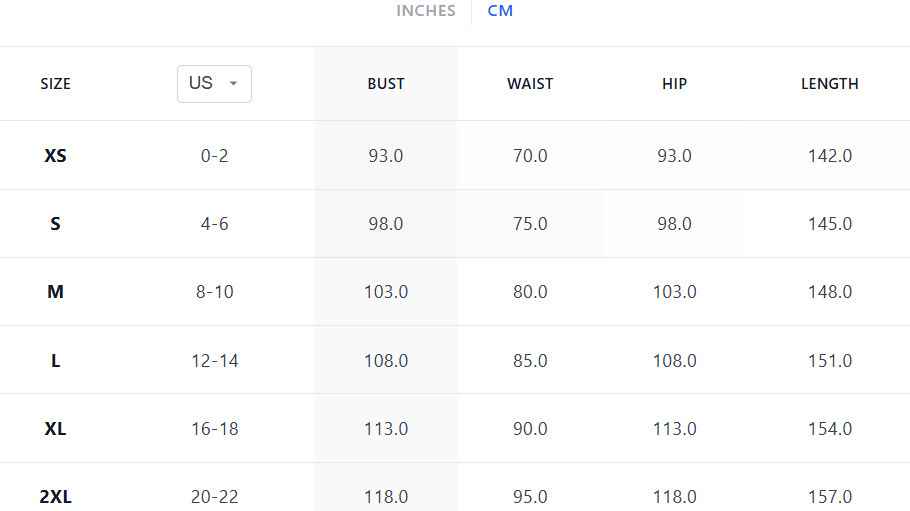910x511 pixels.
Task: Select the XS size row label
Action: (56, 156)
